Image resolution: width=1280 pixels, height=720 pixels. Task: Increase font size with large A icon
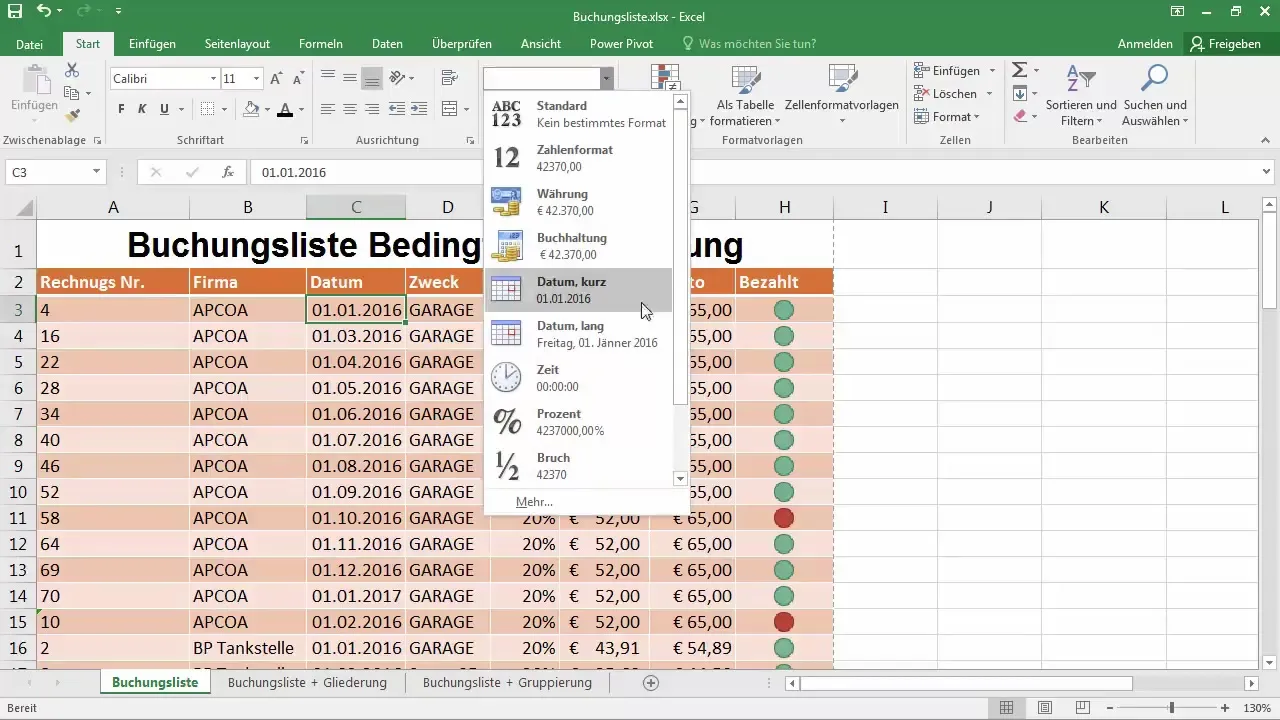(276, 78)
